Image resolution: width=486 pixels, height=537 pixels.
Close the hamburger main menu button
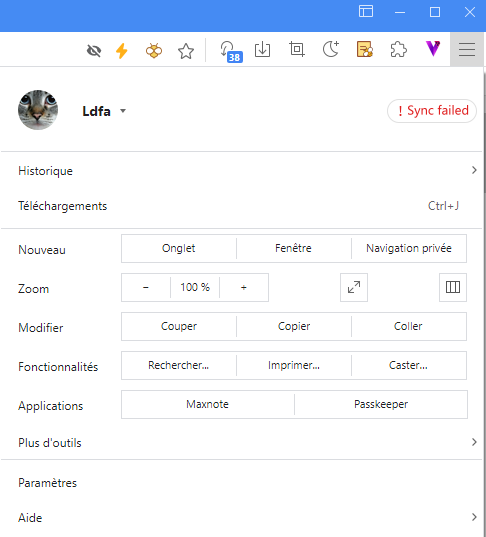coord(467,49)
